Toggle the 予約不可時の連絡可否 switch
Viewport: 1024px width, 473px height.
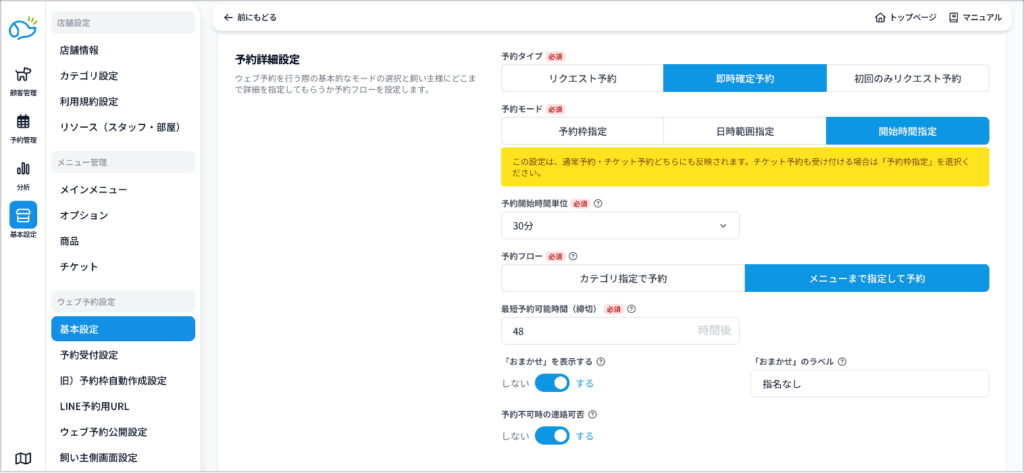point(552,435)
